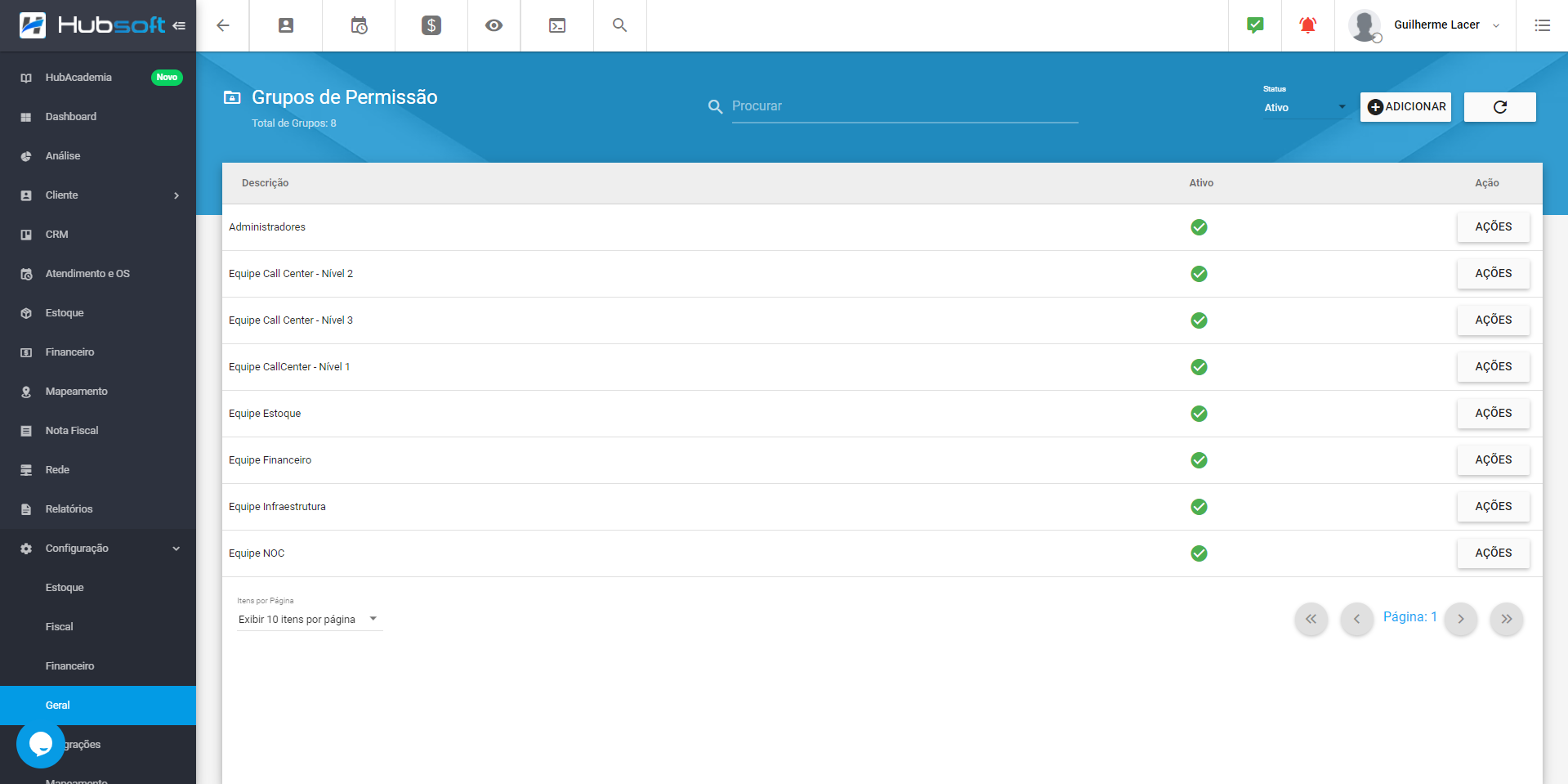
Task: Go to last page of results
Action: (1507, 619)
